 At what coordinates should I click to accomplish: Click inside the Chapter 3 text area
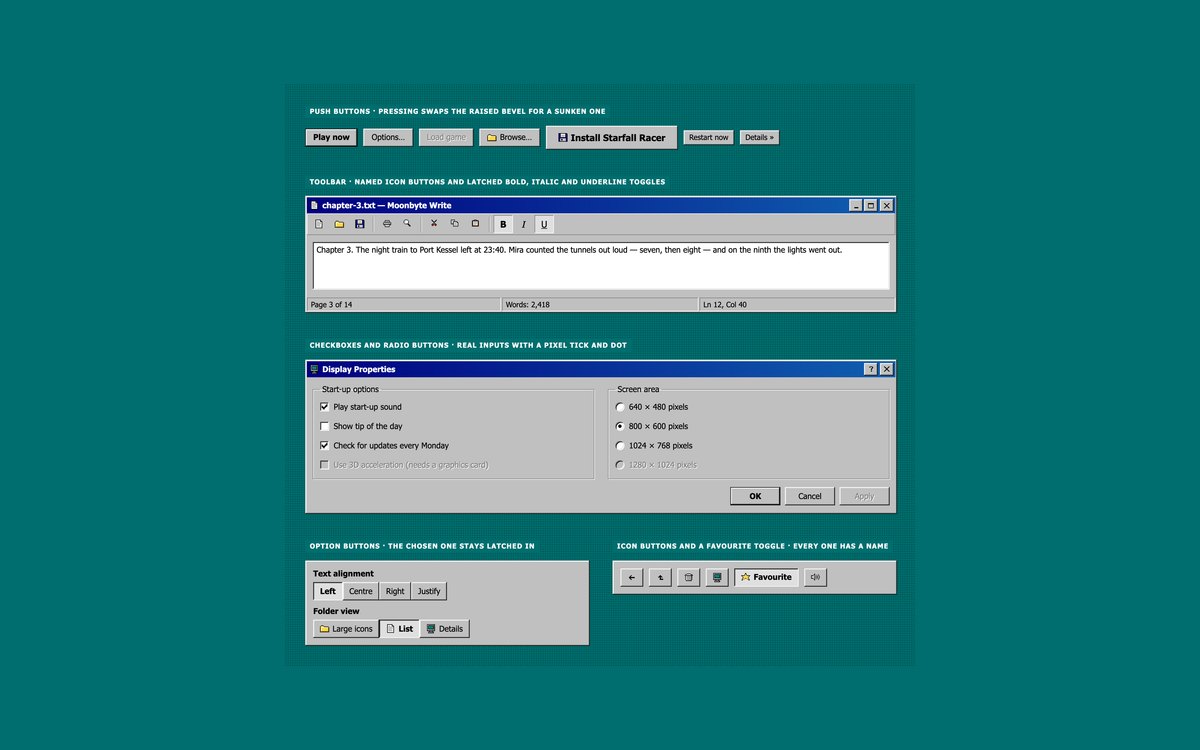click(x=601, y=266)
